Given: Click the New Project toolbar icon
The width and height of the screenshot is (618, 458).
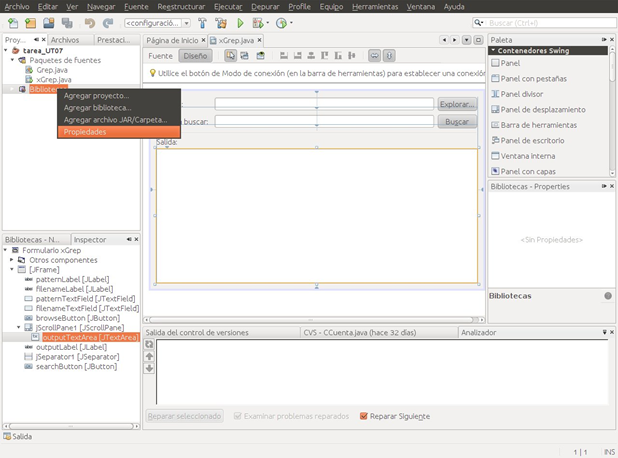Looking at the screenshot, I should (x=31, y=23).
